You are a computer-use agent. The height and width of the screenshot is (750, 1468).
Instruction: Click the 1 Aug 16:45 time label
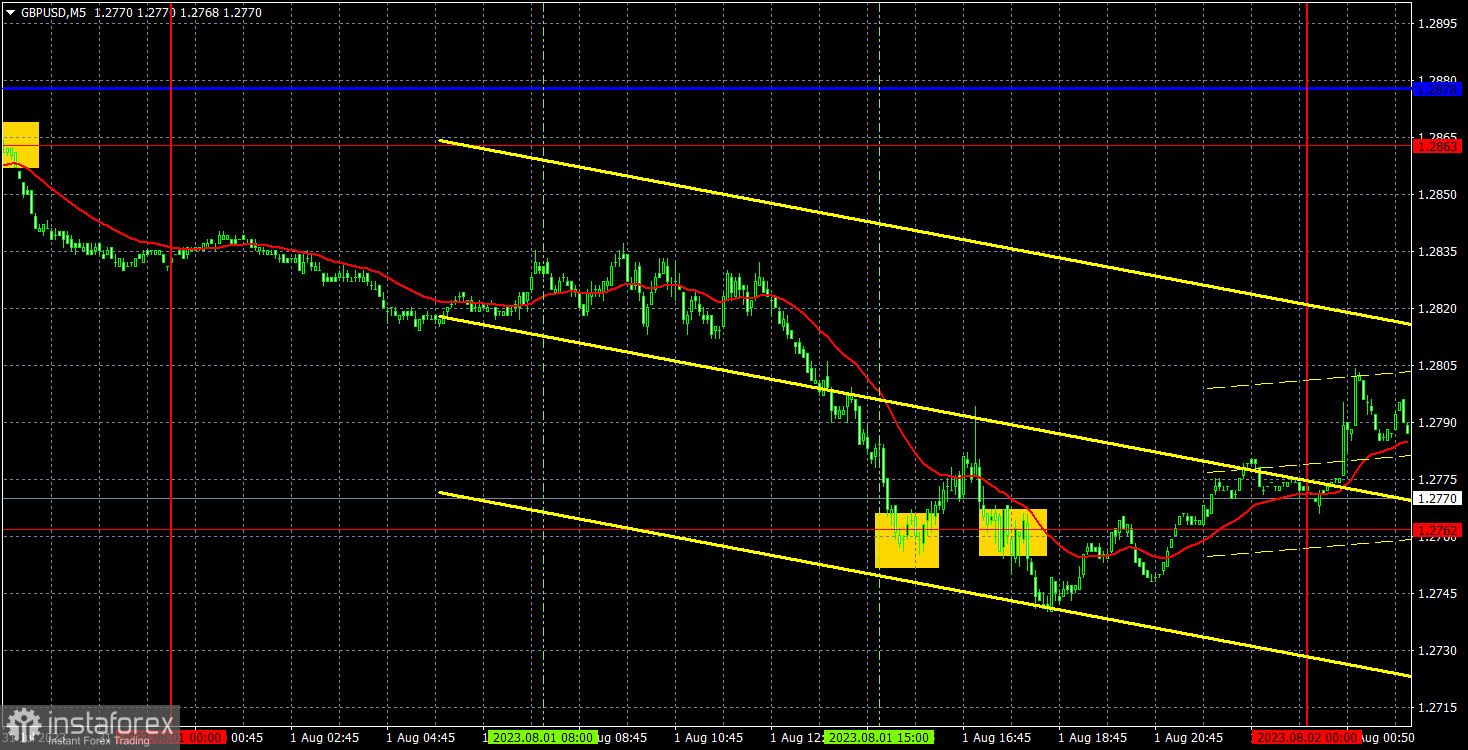996,737
